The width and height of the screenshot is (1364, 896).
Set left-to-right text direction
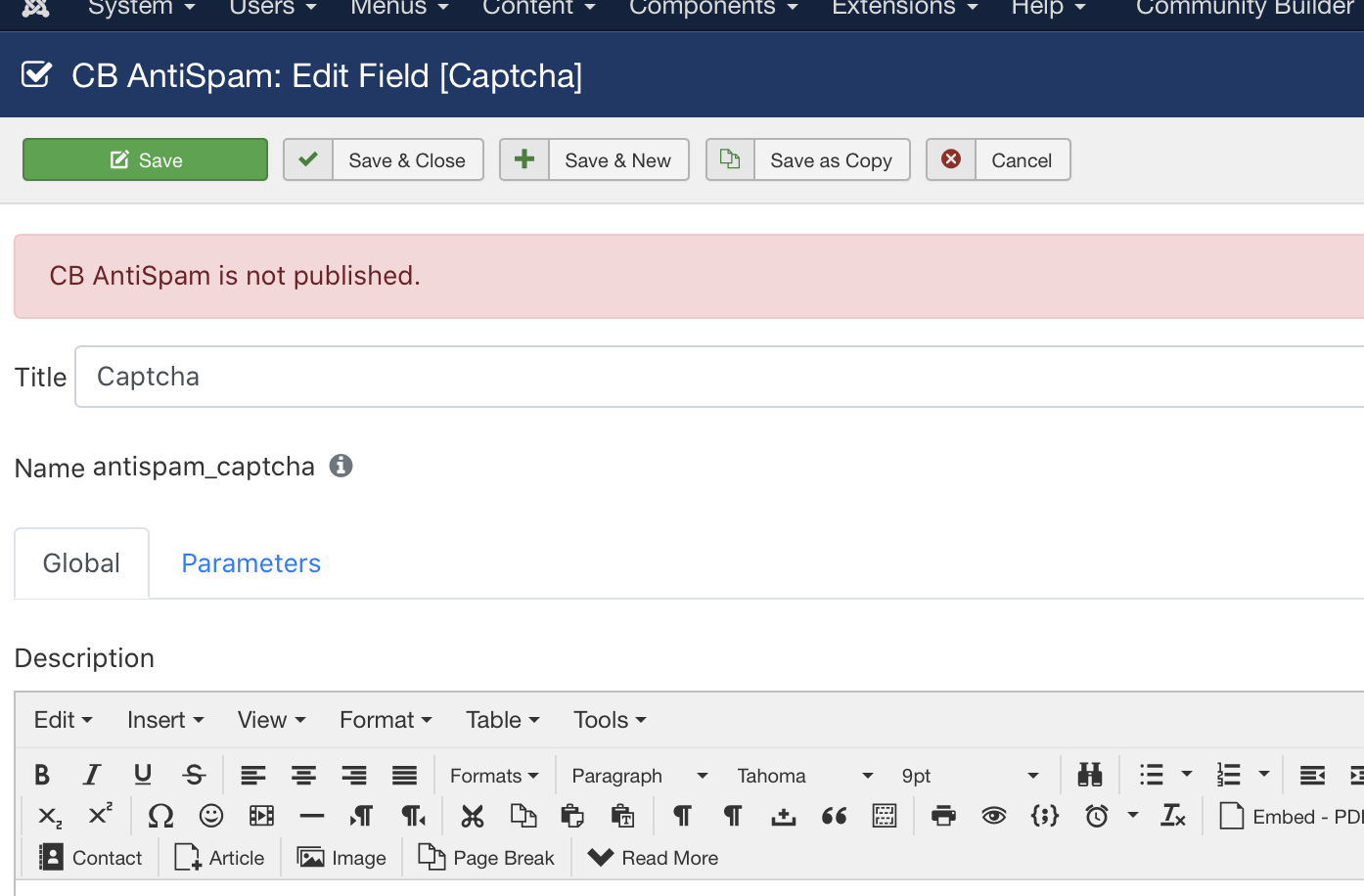[x=362, y=816]
